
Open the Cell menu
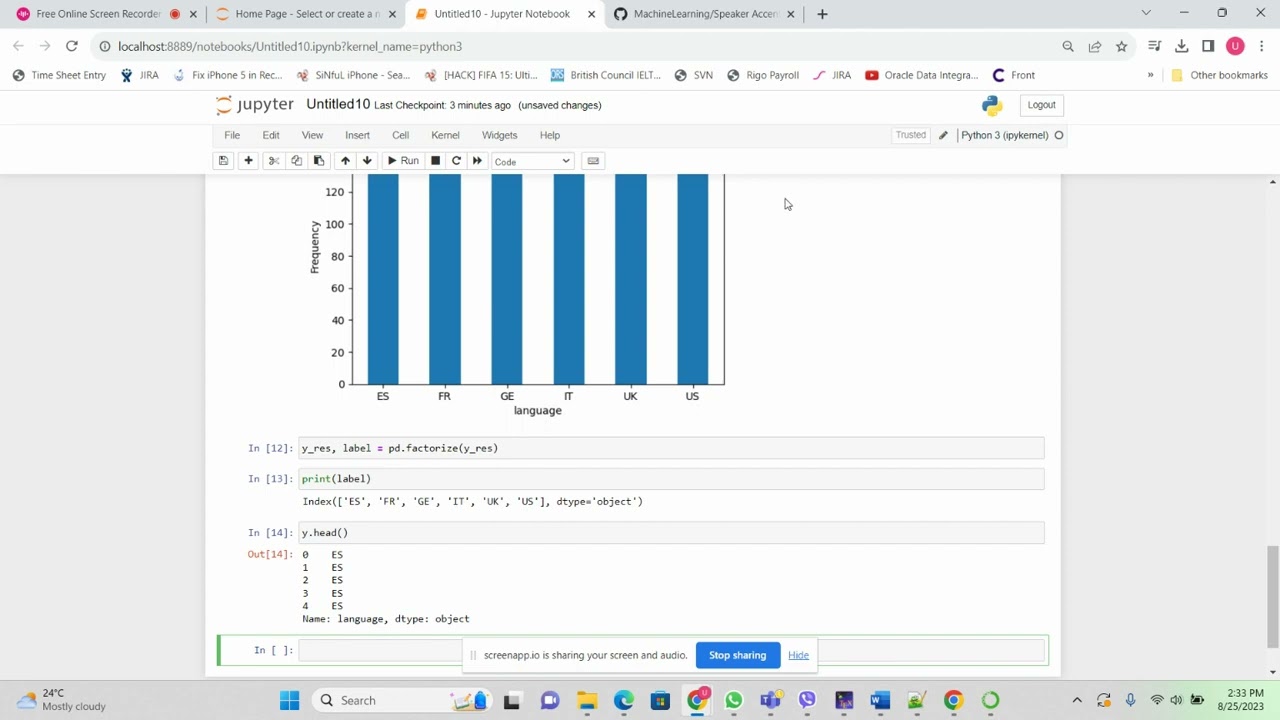pos(400,135)
